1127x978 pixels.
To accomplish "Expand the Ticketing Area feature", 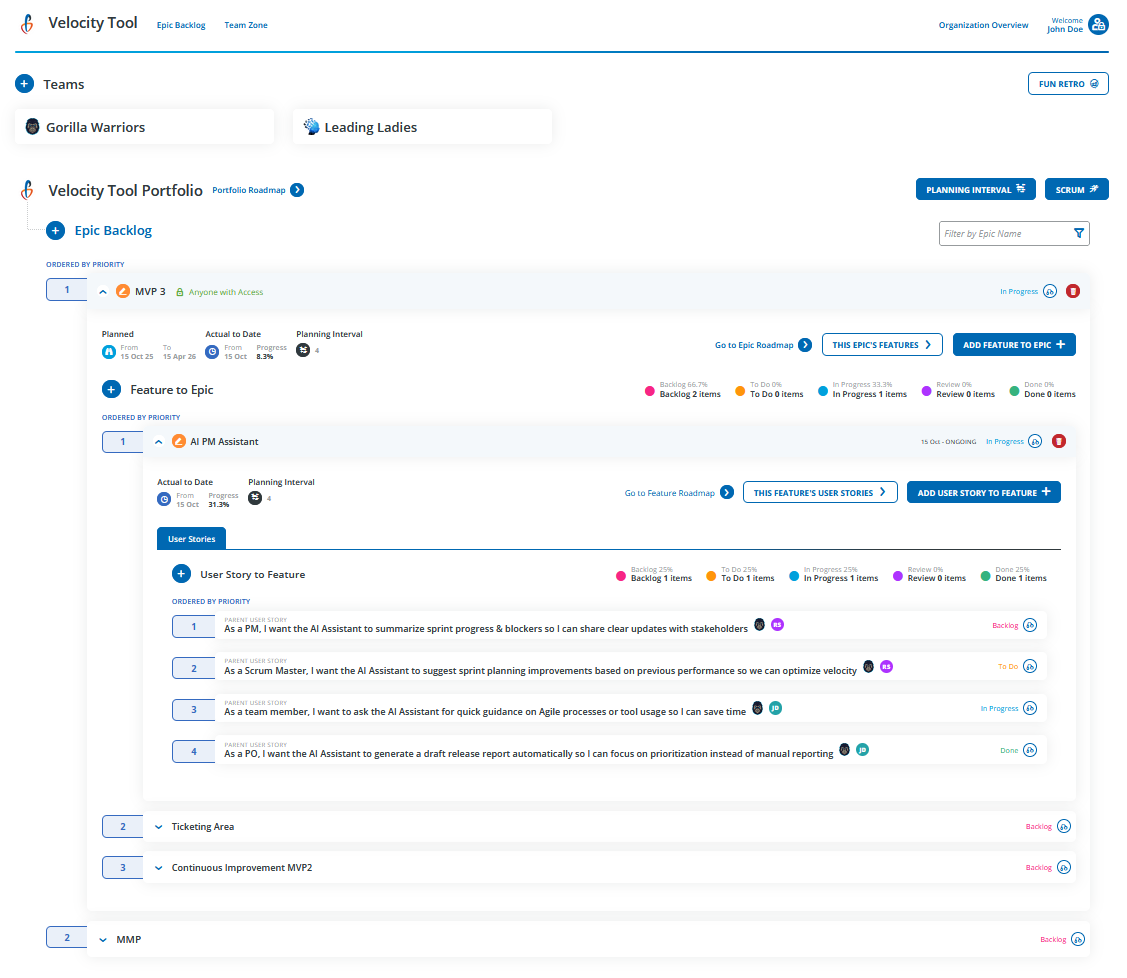I will tap(158, 826).
